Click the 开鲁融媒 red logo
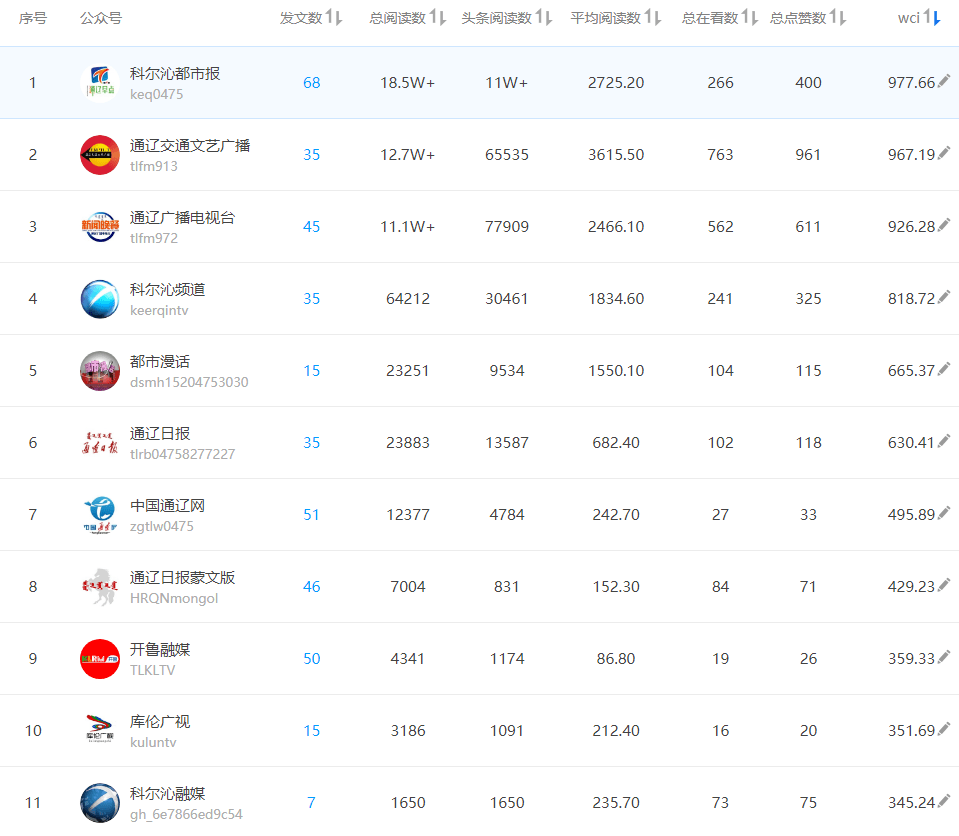Screen dimensions: 959x836 [100, 659]
